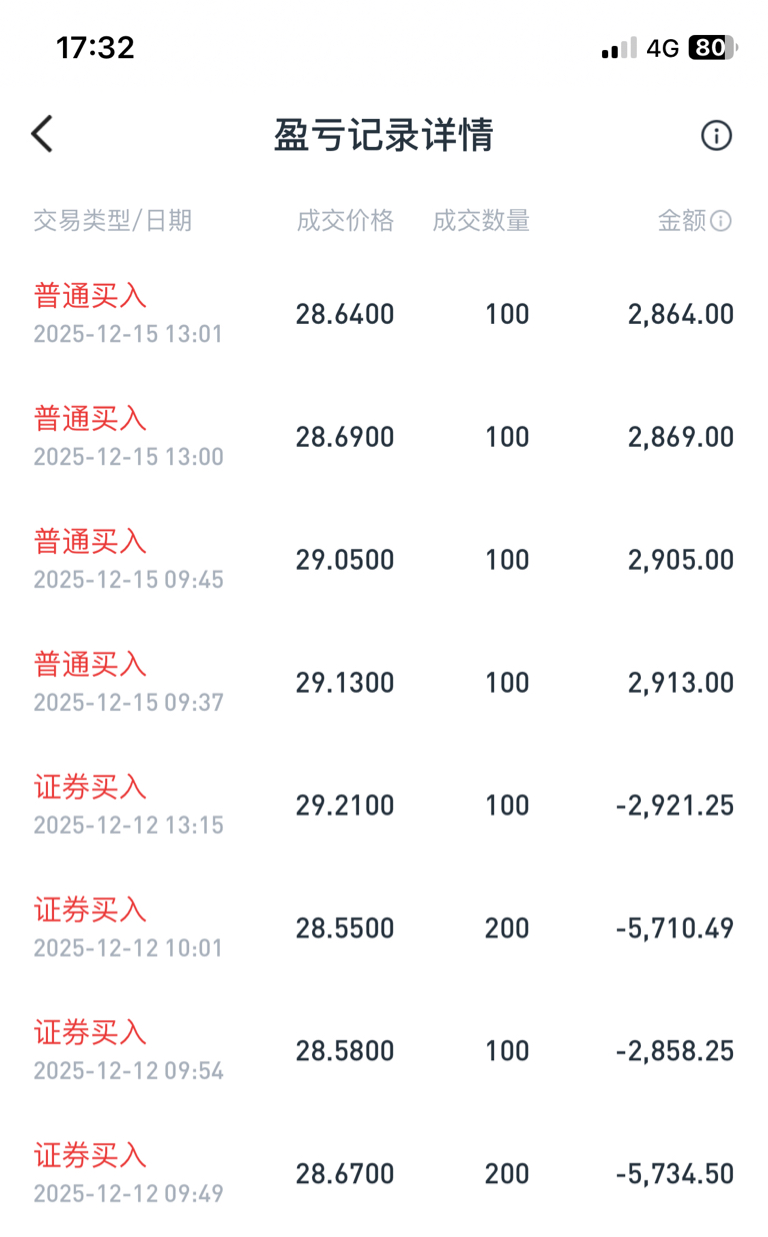
Task: Tap the 盈亏记录详情 page title
Action: click(x=384, y=135)
